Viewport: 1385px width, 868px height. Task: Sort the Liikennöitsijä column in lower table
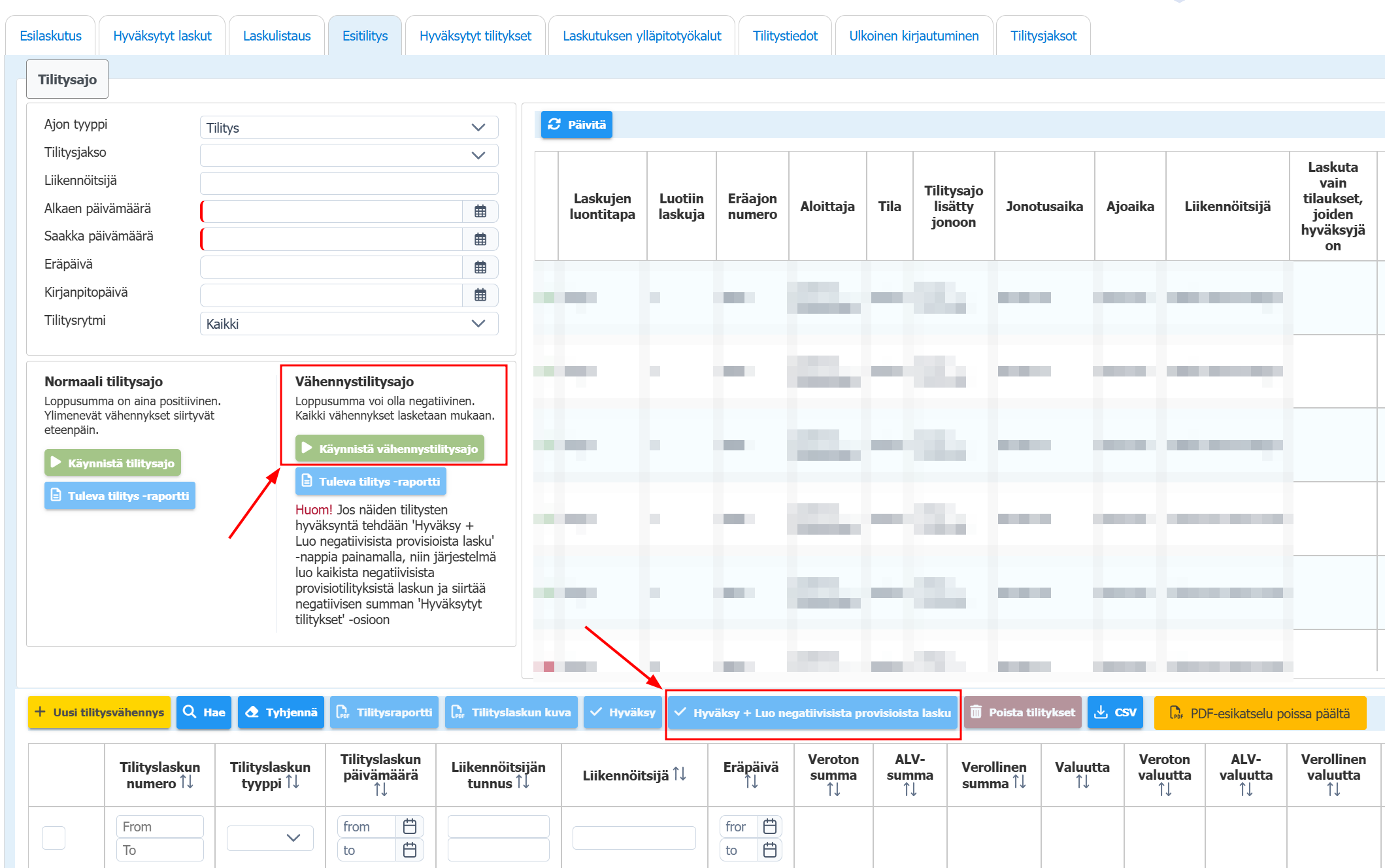(680, 775)
